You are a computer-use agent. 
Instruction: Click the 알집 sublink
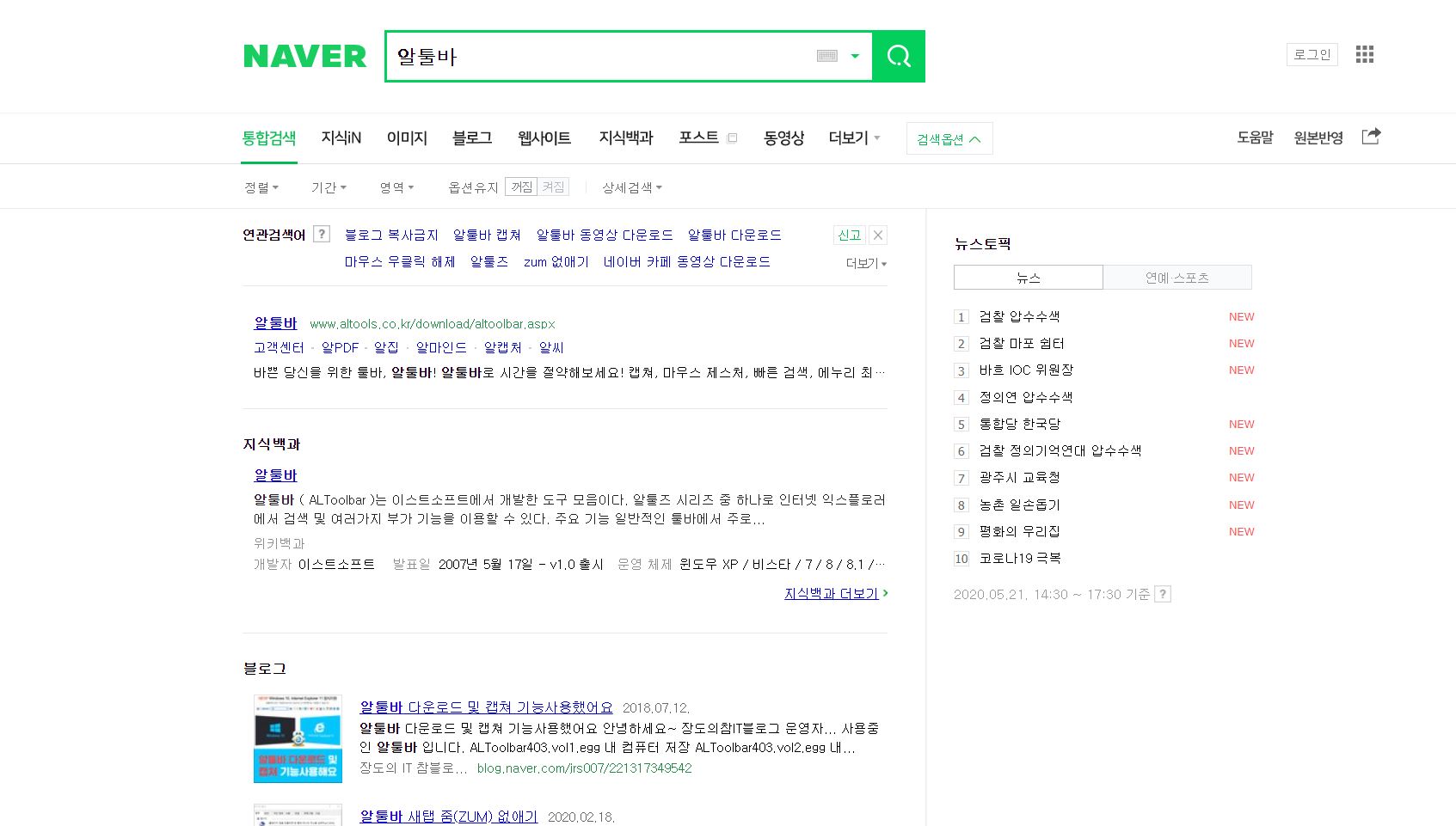click(x=386, y=347)
